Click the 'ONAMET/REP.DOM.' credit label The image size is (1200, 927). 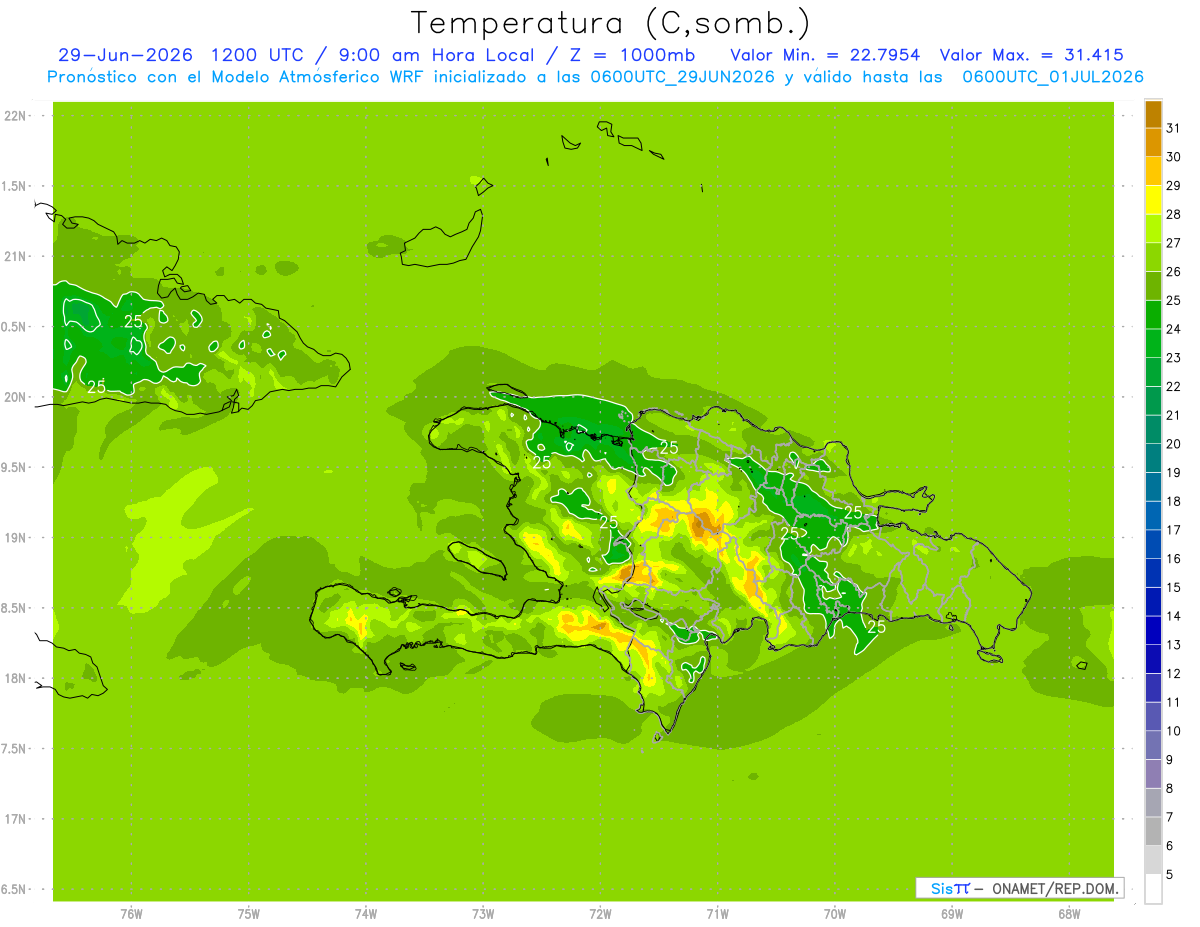tap(1055, 888)
